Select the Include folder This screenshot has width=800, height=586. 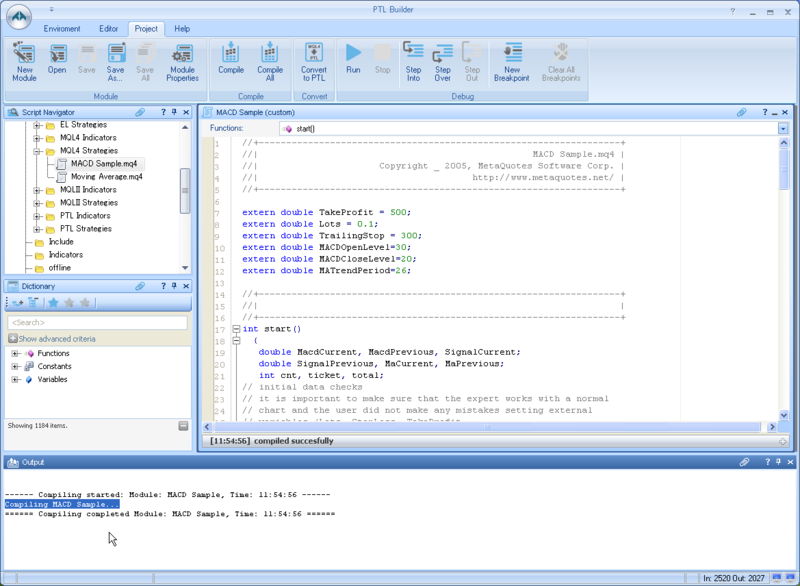tap(61, 242)
